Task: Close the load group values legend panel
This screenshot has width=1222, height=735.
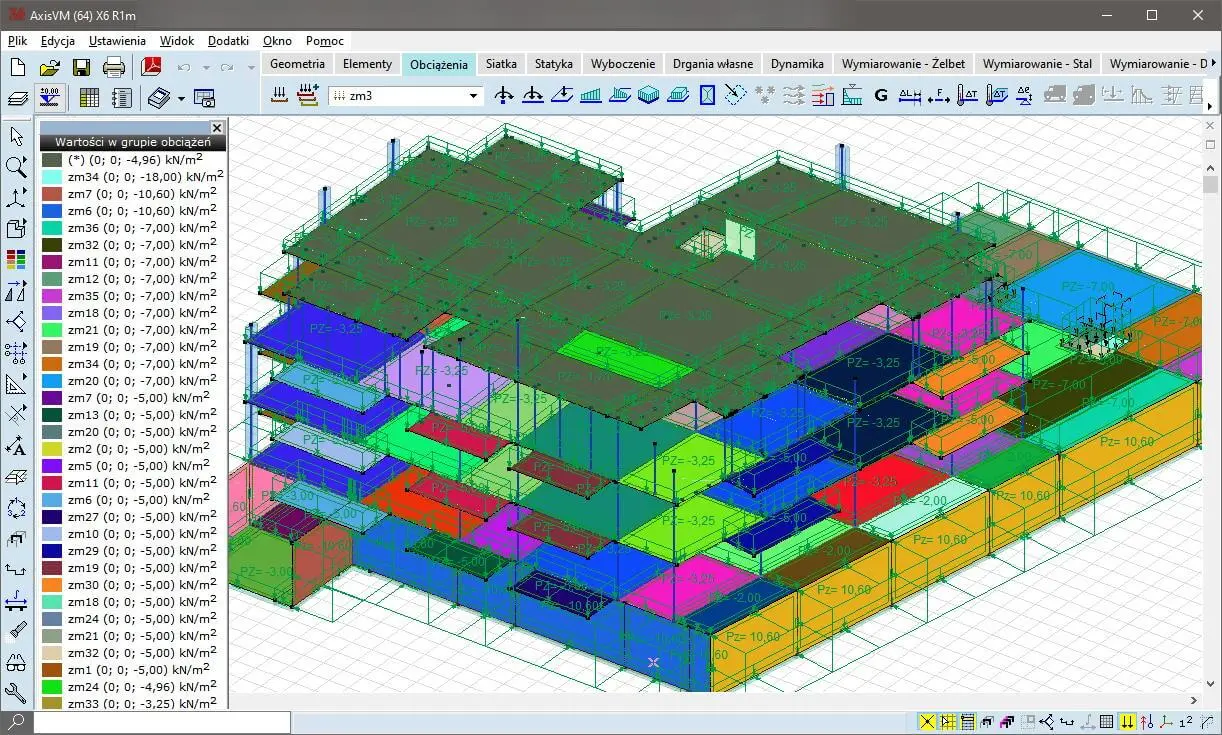Action: (x=217, y=128)
